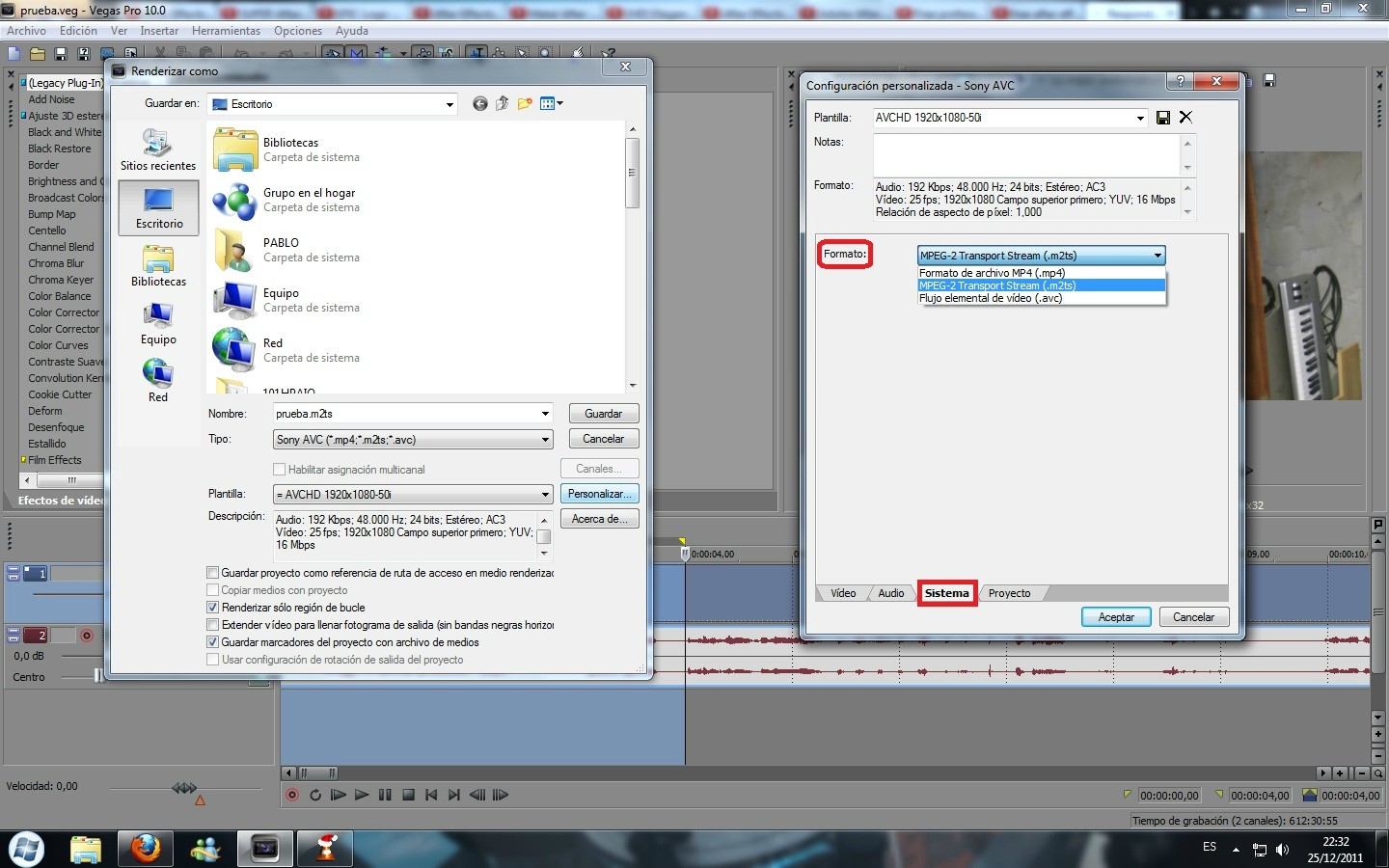Viewport: 1389px width, 868px height.
Task: Click the volume icon in the system tray
Action: [x=1282, y=850]
